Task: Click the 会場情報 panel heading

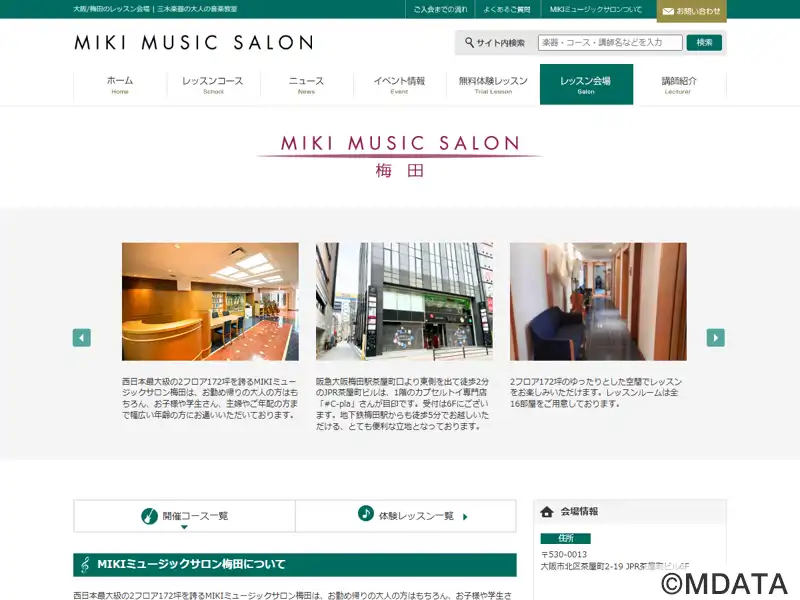Action: 630,512
